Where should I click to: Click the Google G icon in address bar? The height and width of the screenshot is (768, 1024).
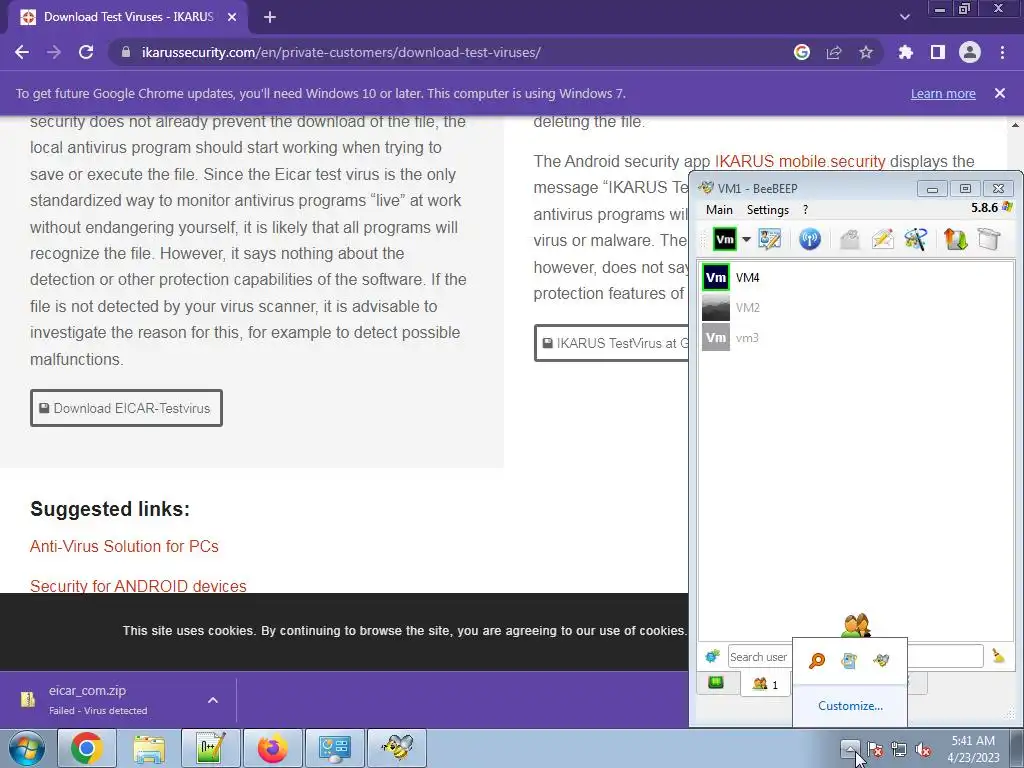pyautogui.click(x=802, y=52)
